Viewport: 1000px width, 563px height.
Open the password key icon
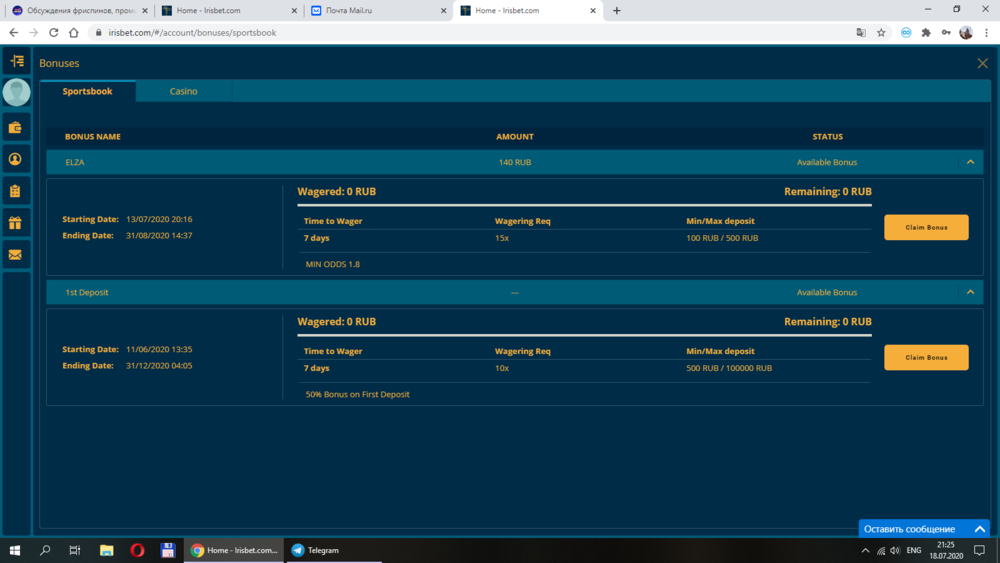click(x=946, y=33)
